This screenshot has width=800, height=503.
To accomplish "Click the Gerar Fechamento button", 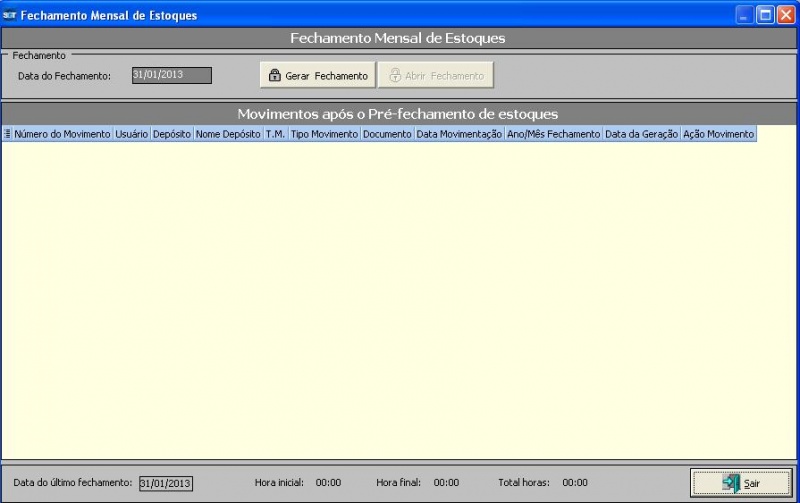I will [x=318, y=76].
